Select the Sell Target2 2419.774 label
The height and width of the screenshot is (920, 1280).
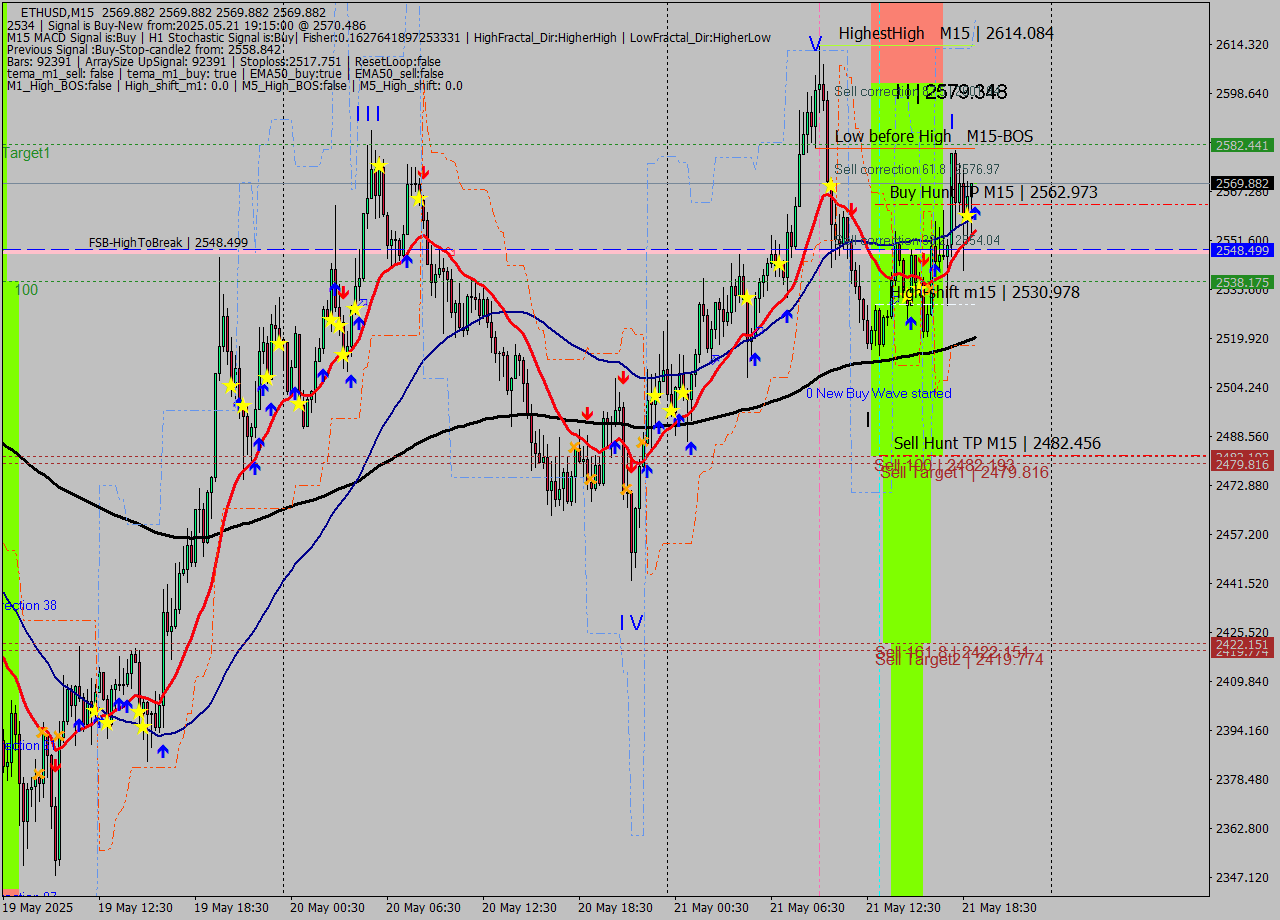(x=958, y=660)
